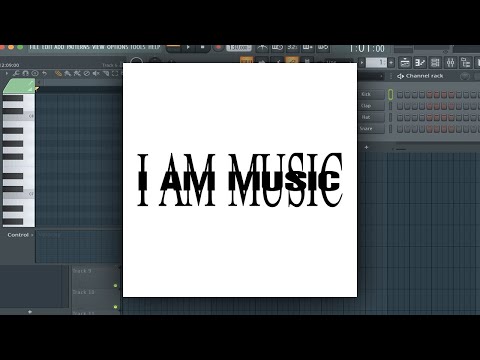Toggle the first step of Kick row

400,95
